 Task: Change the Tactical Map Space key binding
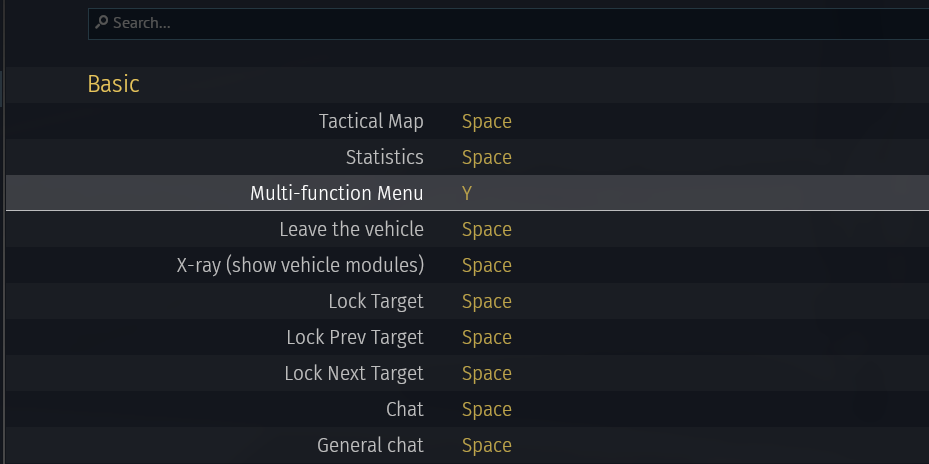[x=486, y=121]
